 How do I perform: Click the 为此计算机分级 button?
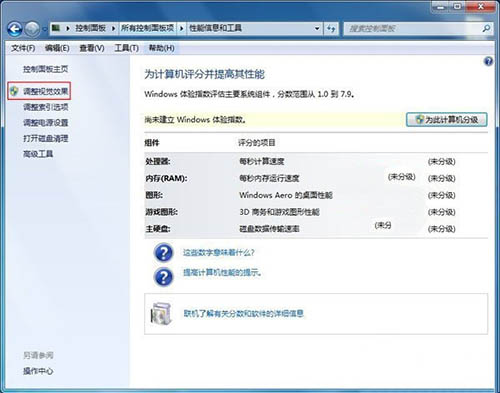click(447, 120)
